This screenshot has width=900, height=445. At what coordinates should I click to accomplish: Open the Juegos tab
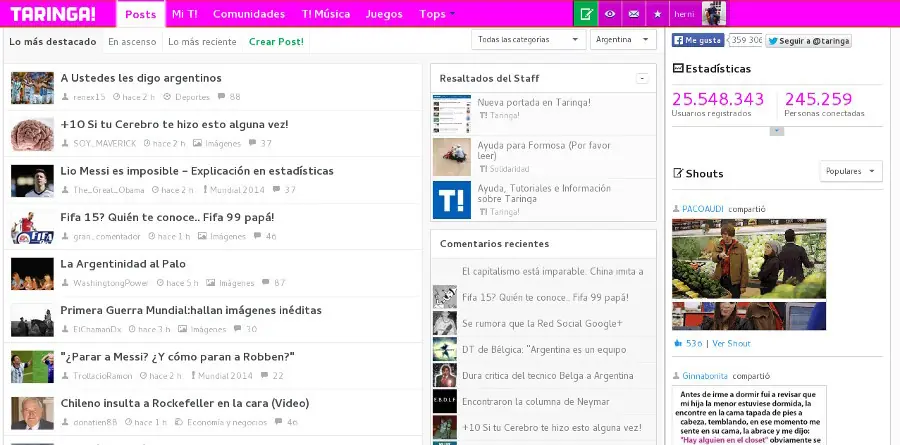pos(384,14)
